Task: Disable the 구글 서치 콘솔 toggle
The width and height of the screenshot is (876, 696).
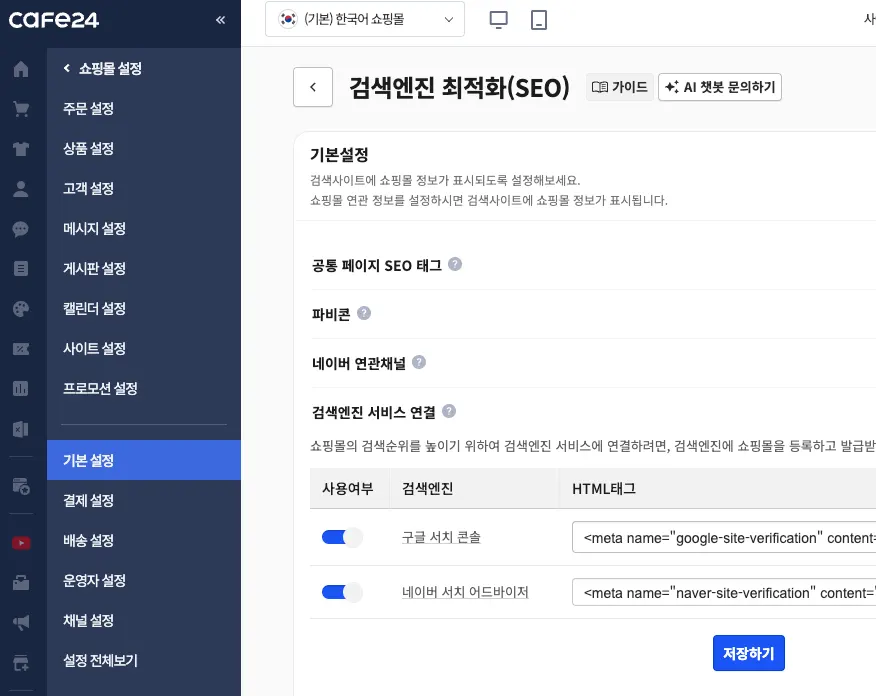Action: (x=342, y=537)
